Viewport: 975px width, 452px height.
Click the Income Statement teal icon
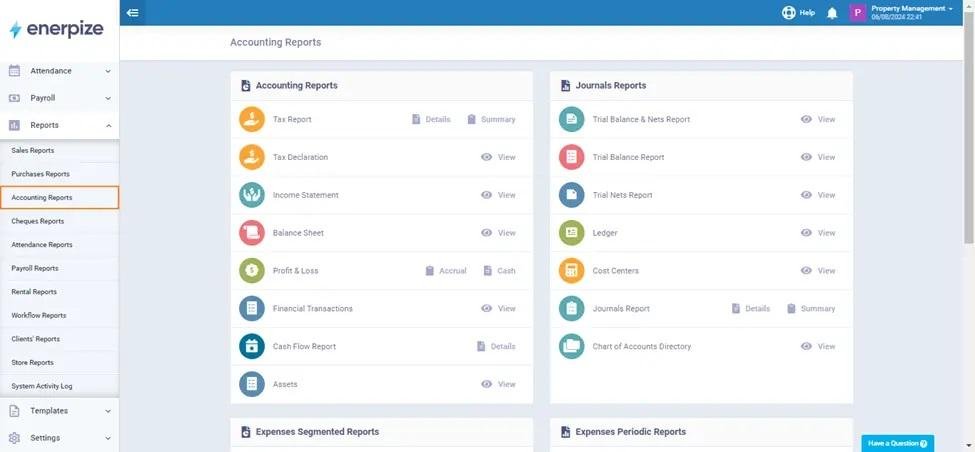[x=252, y=195]
